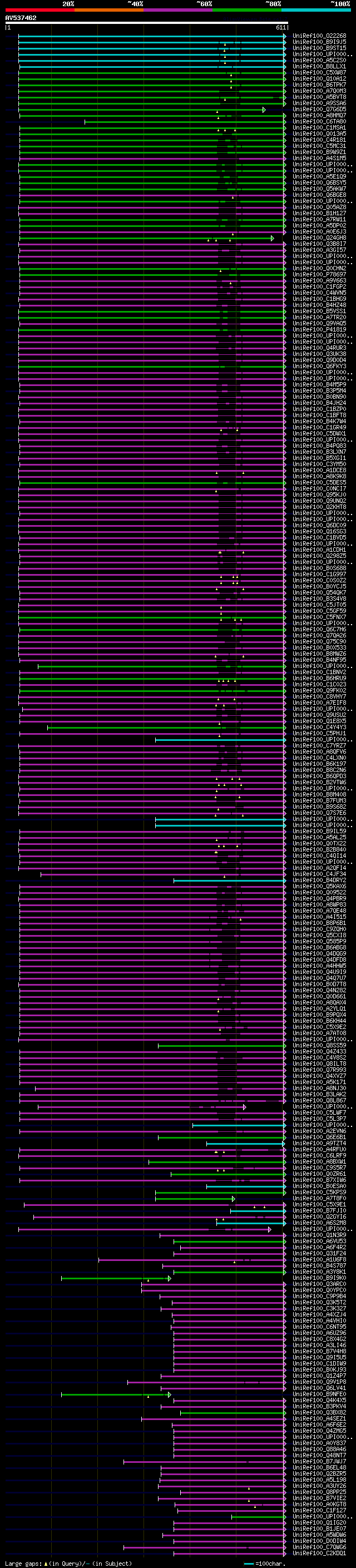The height and width of the screenshot is (1568, 356).
Task: Open hit UniRef100_C5XW87
Action: click(x=319, y=72)
